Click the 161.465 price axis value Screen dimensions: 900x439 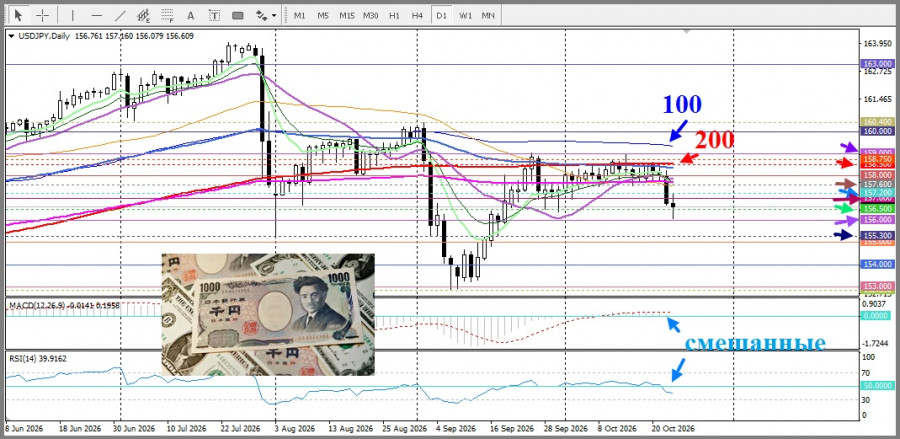[878, 100]
